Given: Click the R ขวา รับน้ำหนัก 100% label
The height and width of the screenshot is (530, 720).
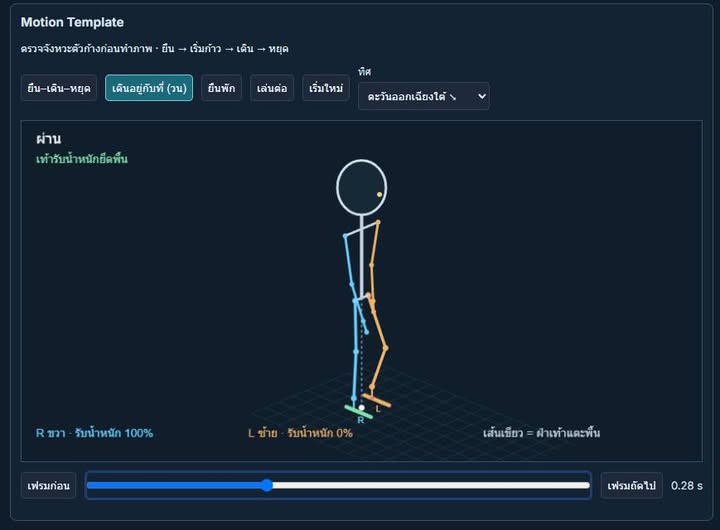Looking at the screenshot, I should click(x=94, y=433).
